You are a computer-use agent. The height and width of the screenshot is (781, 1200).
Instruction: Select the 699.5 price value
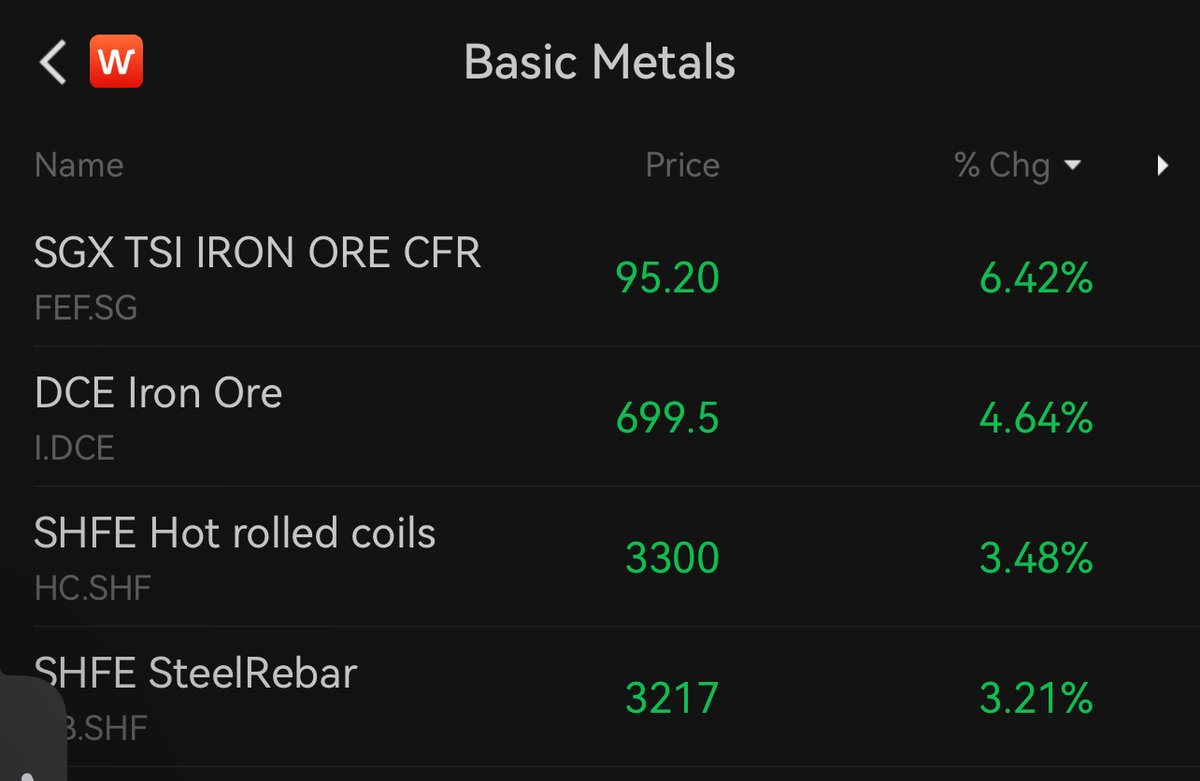tap(667, 418)
